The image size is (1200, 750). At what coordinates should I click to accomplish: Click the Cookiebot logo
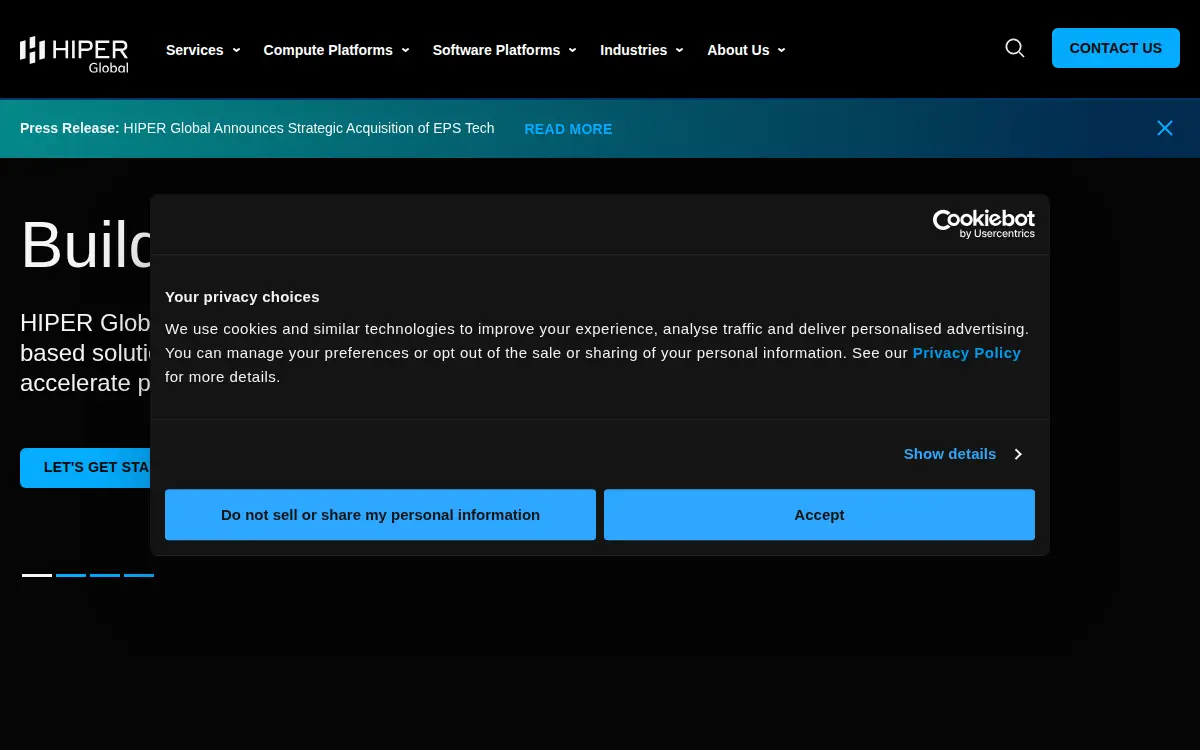[x=984, y=224]
